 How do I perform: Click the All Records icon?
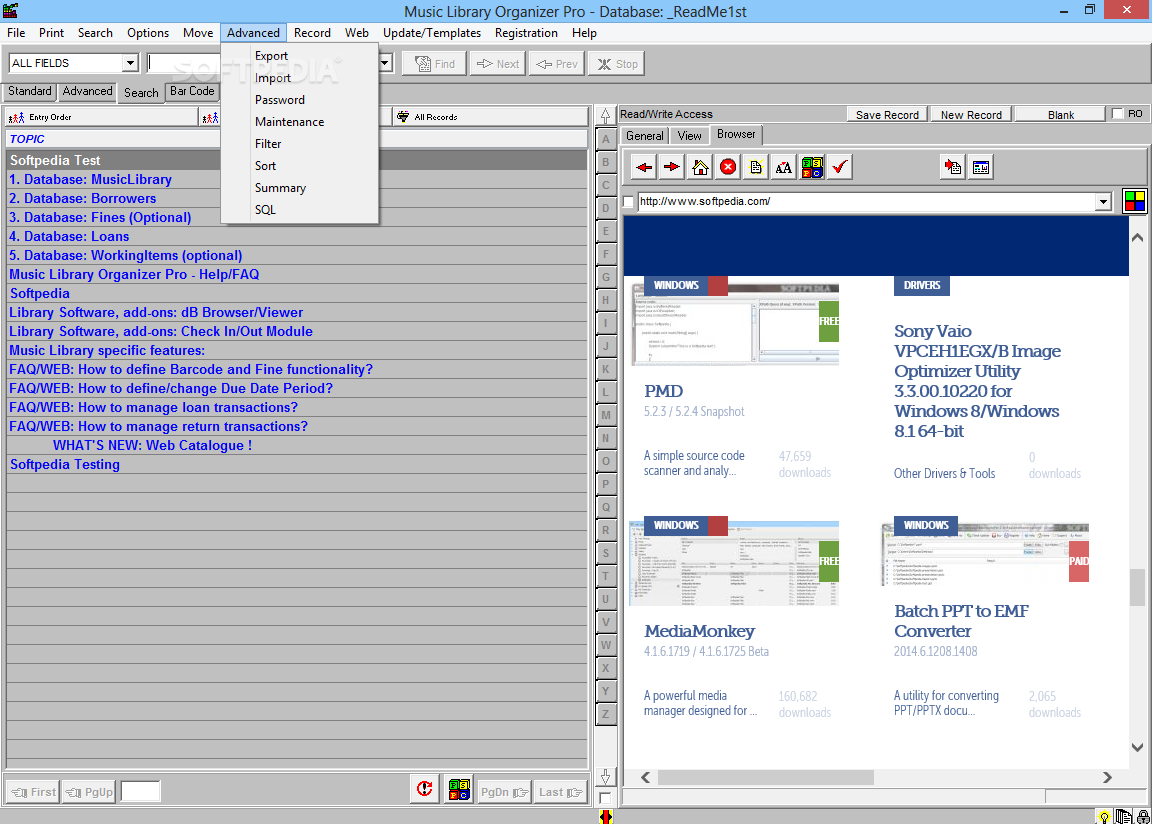[403, 117]
